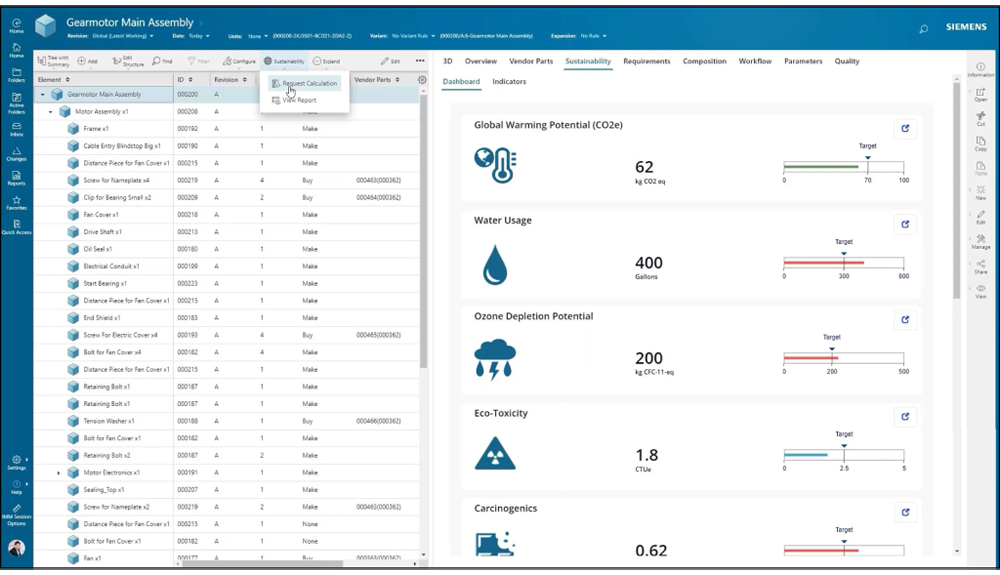Screen dimensions: 1000x575
Task: Switch to the Requirements tab
Action: pyautogui.click(x=647, y=61)
